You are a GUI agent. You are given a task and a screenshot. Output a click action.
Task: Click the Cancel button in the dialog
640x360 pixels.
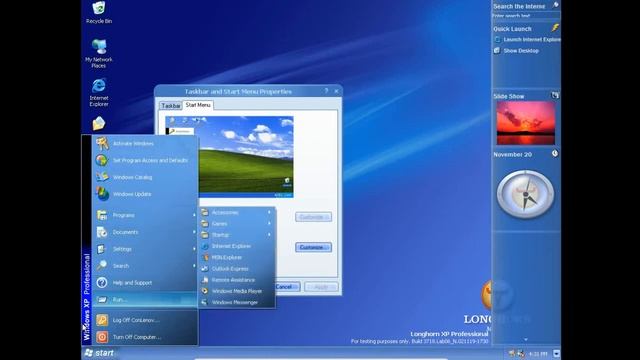point(285,287)
